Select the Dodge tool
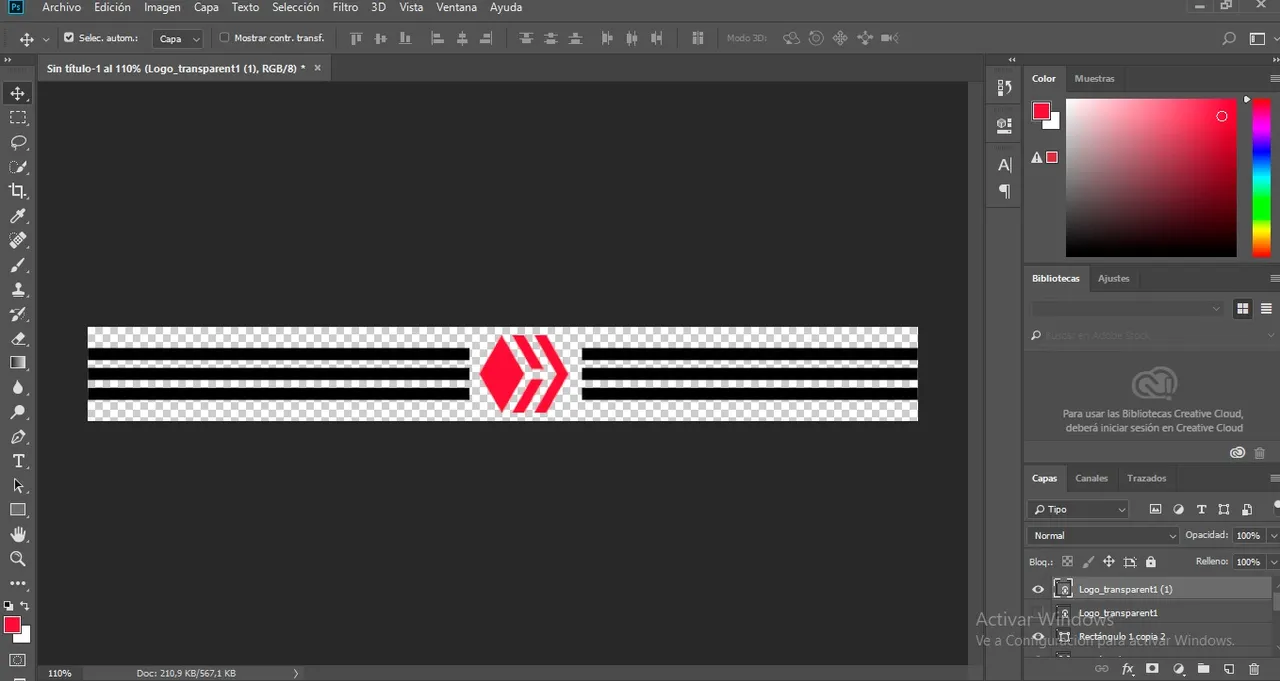Screen dimensions: 1280x681 pyautogui.click(x=18, y=412)
